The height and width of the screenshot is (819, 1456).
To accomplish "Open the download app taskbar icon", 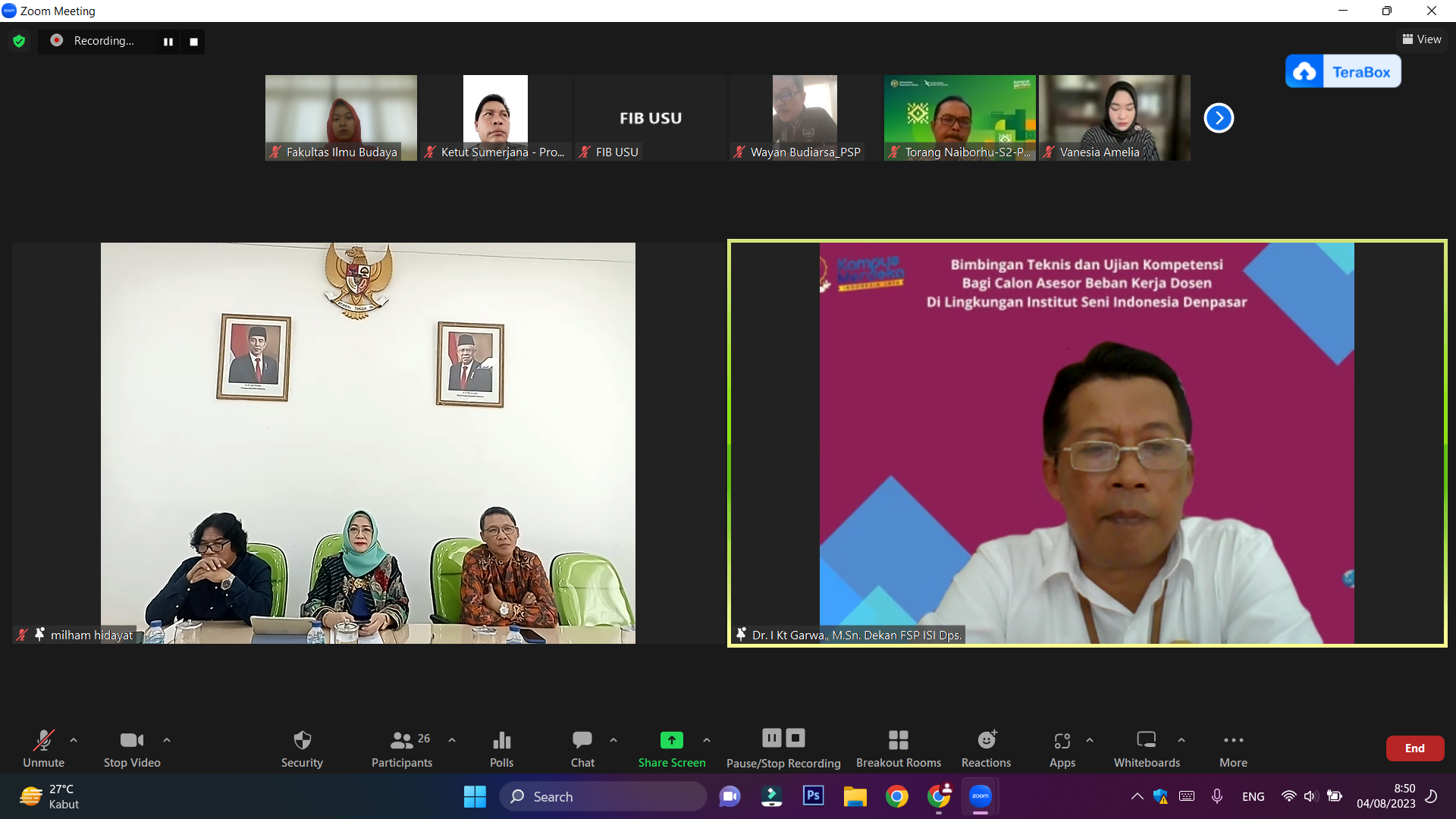I will coord(771,796).
